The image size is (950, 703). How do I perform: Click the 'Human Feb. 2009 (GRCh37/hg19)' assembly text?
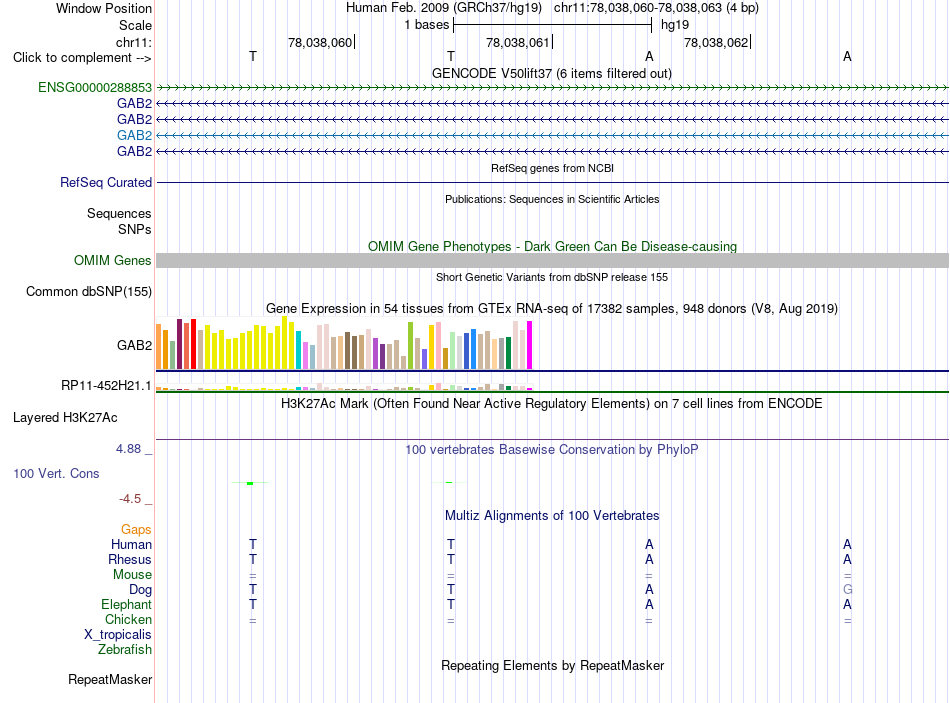[443, 8]
